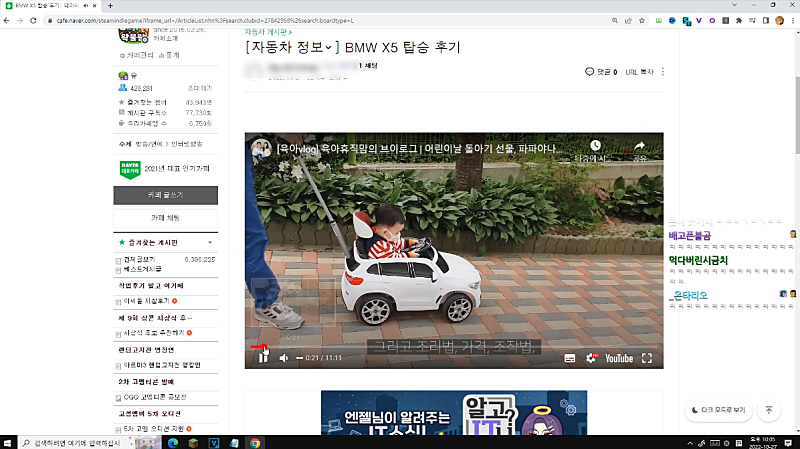Copy the post link with URL 복사

(x=639, y=72)
